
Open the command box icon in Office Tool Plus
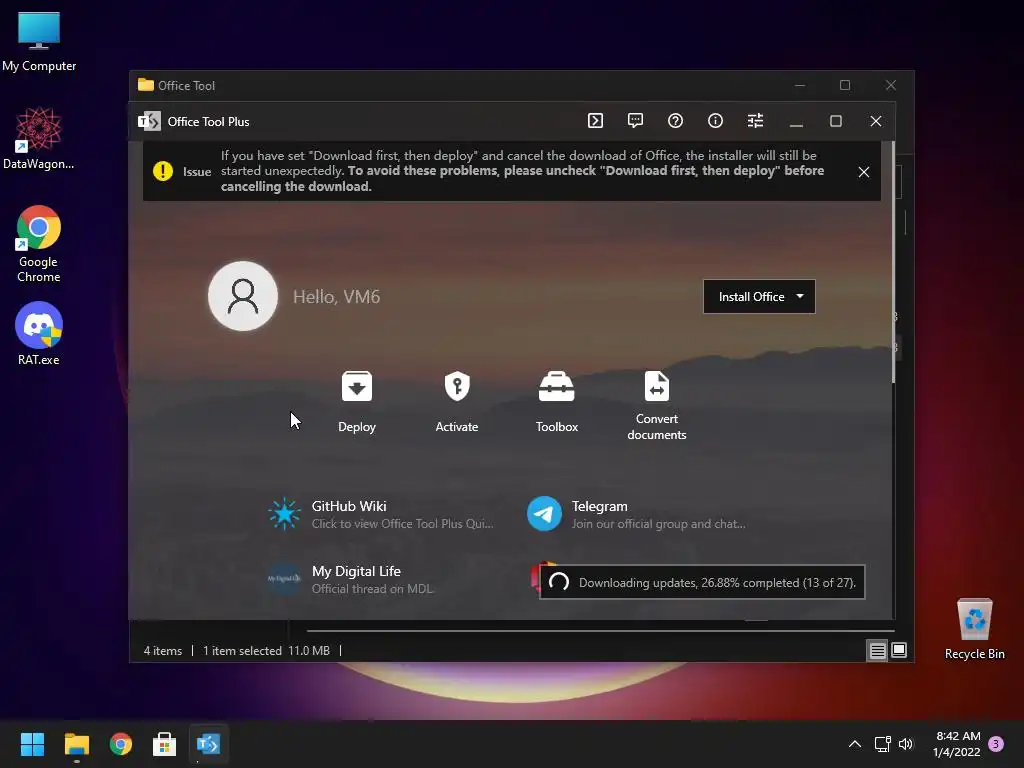(x=595, y=121)
